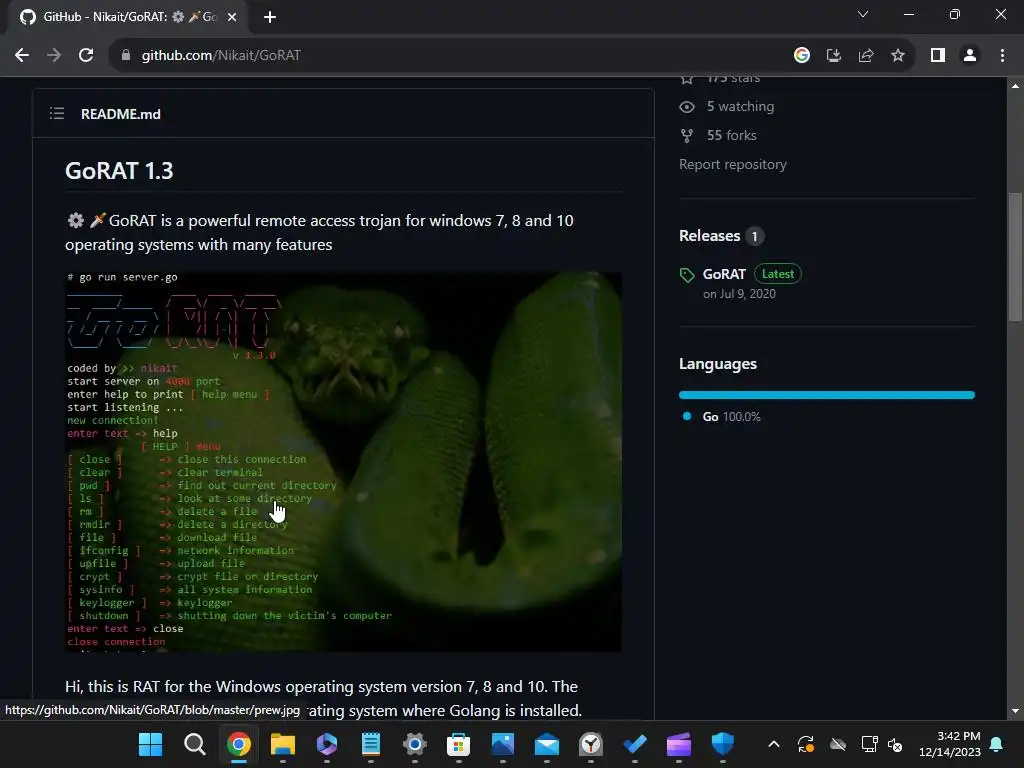Open clock showing 3:42 PM
Viewport: 1024px width, 768px height.
pyautogui.click(x=950, y=744)
